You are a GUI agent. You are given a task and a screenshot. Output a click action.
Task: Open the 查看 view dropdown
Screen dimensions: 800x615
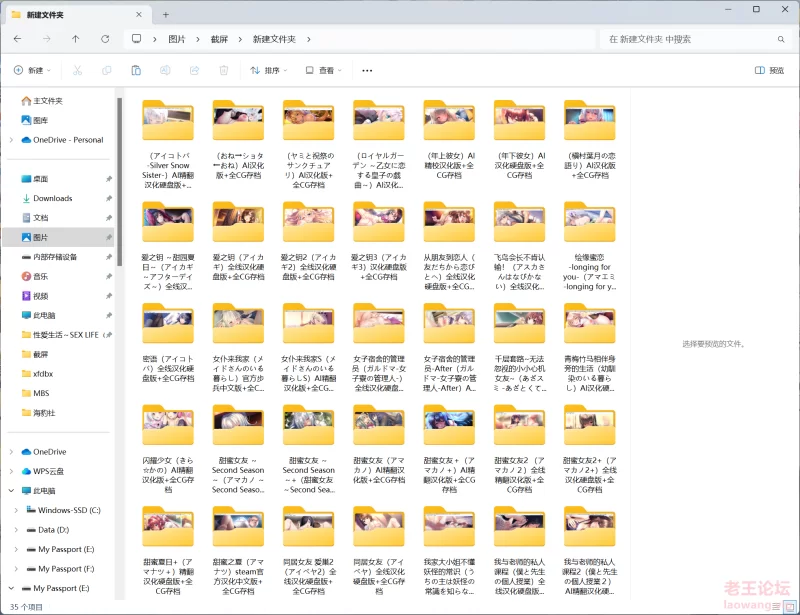(323, 70)
